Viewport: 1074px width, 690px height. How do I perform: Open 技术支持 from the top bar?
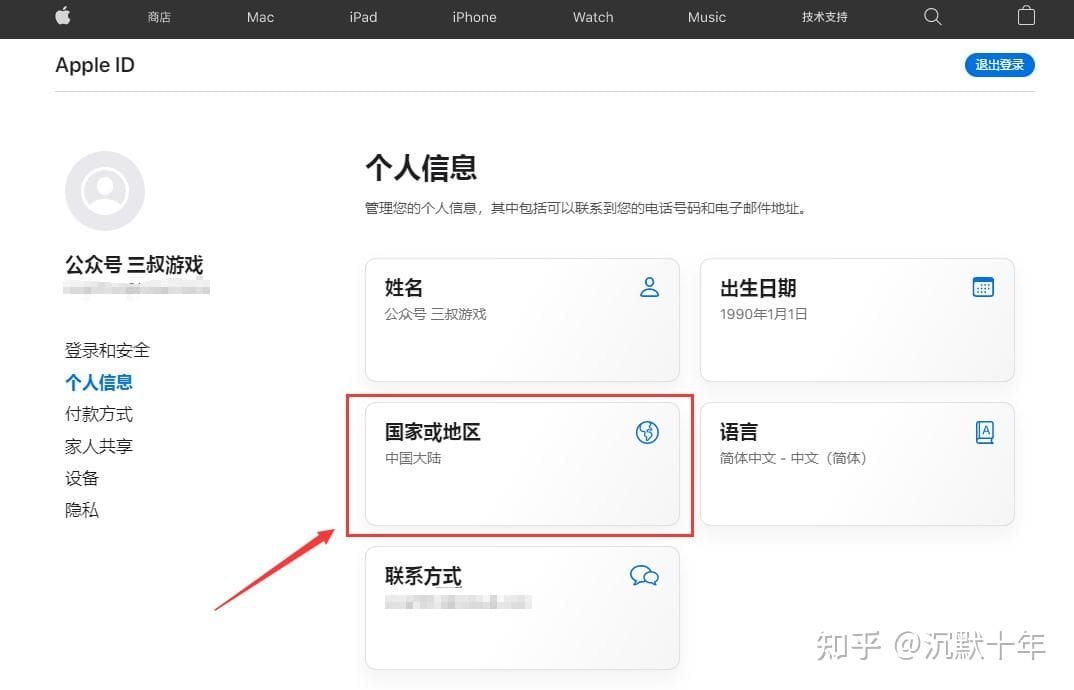pos(824,17)
